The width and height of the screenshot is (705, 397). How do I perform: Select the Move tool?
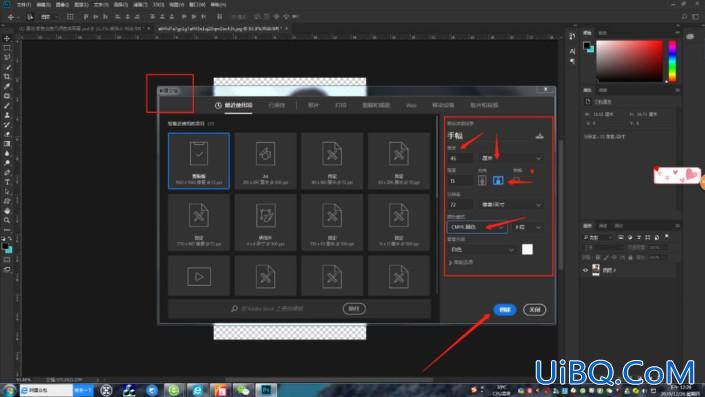(x=7, y=39)
